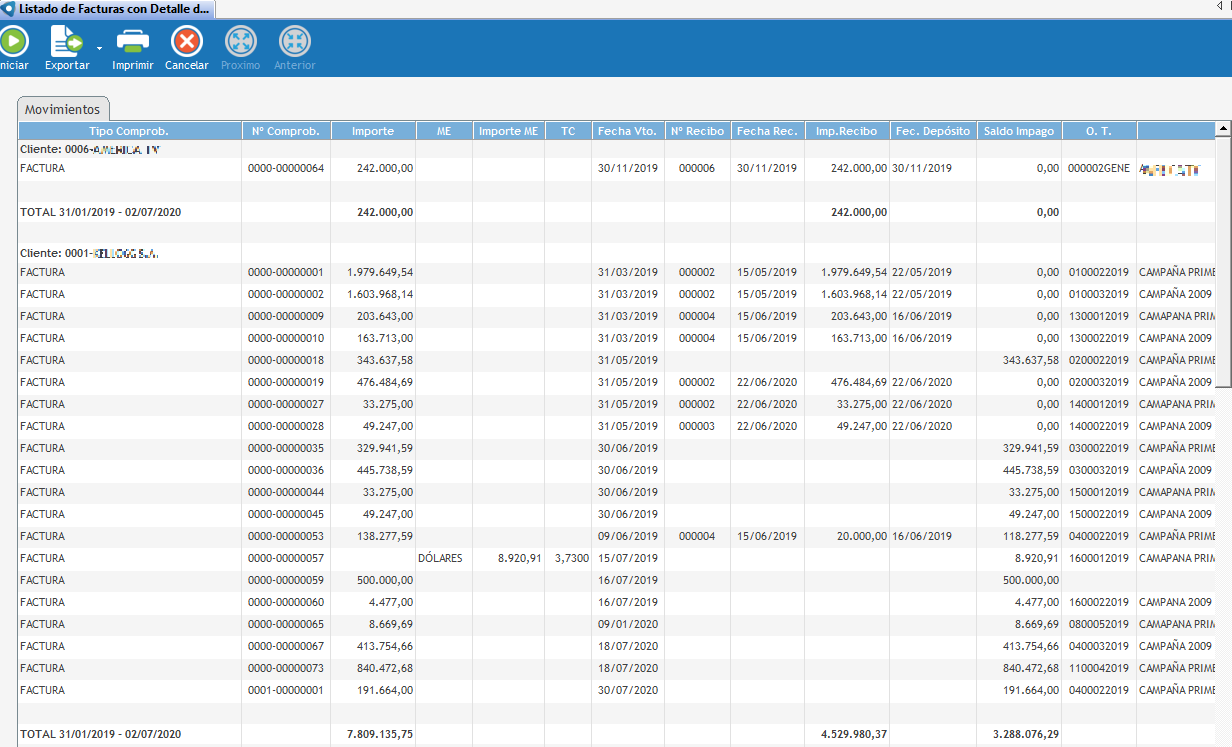Select the Tipo Comprob. column header
Screen dimensions: 1232x747
129,131
